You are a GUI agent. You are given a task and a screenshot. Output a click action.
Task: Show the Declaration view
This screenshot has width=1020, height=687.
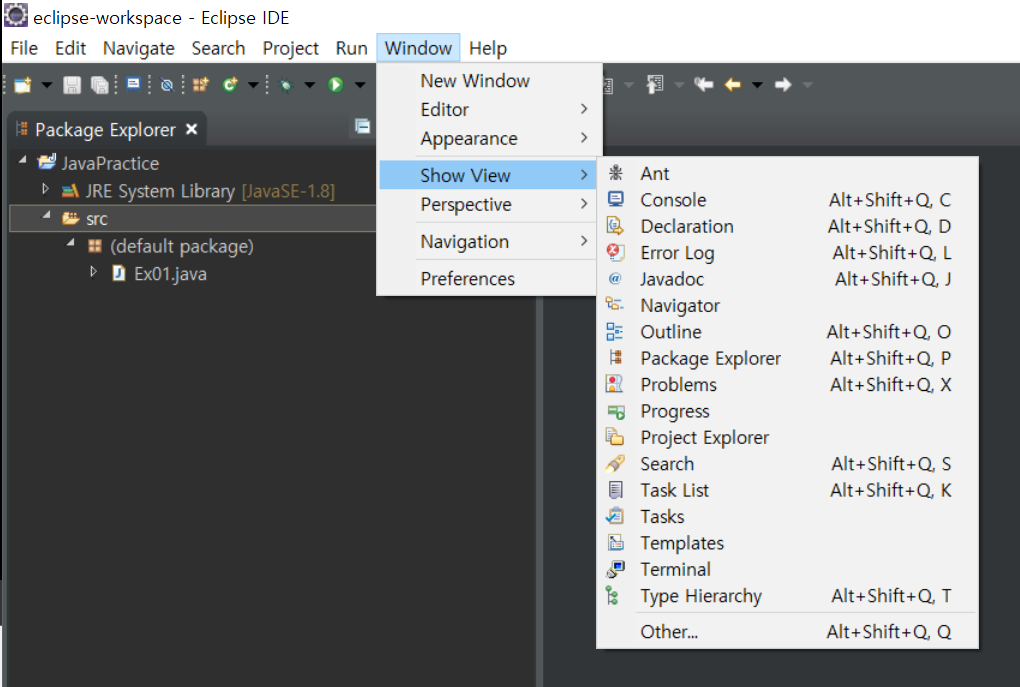point(787,226)
